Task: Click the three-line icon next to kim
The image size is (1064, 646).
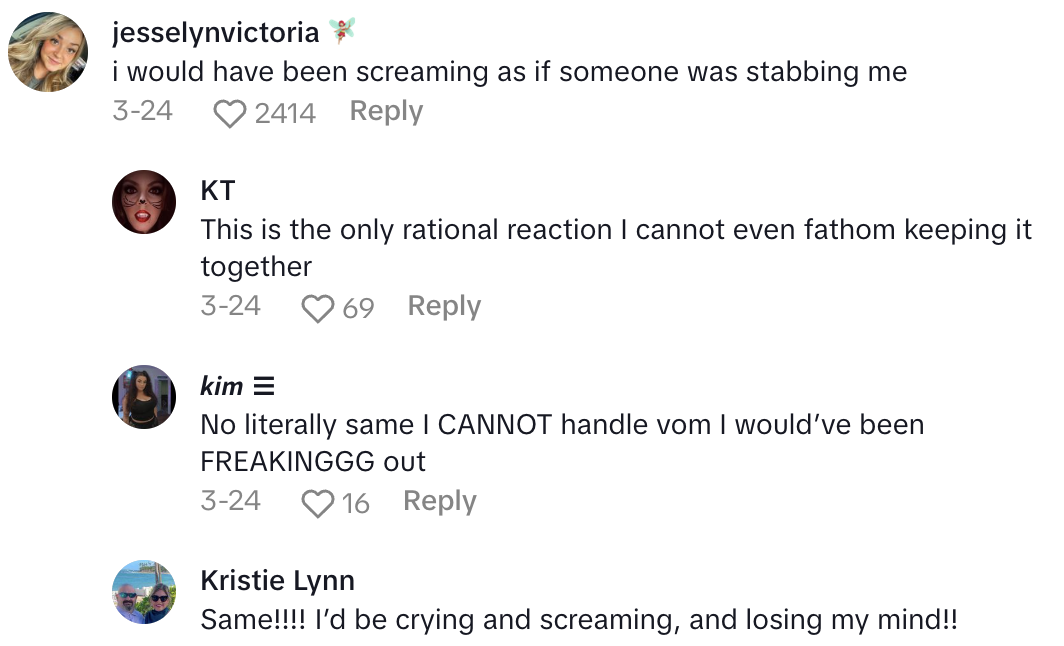Action: tap(264, 386)
